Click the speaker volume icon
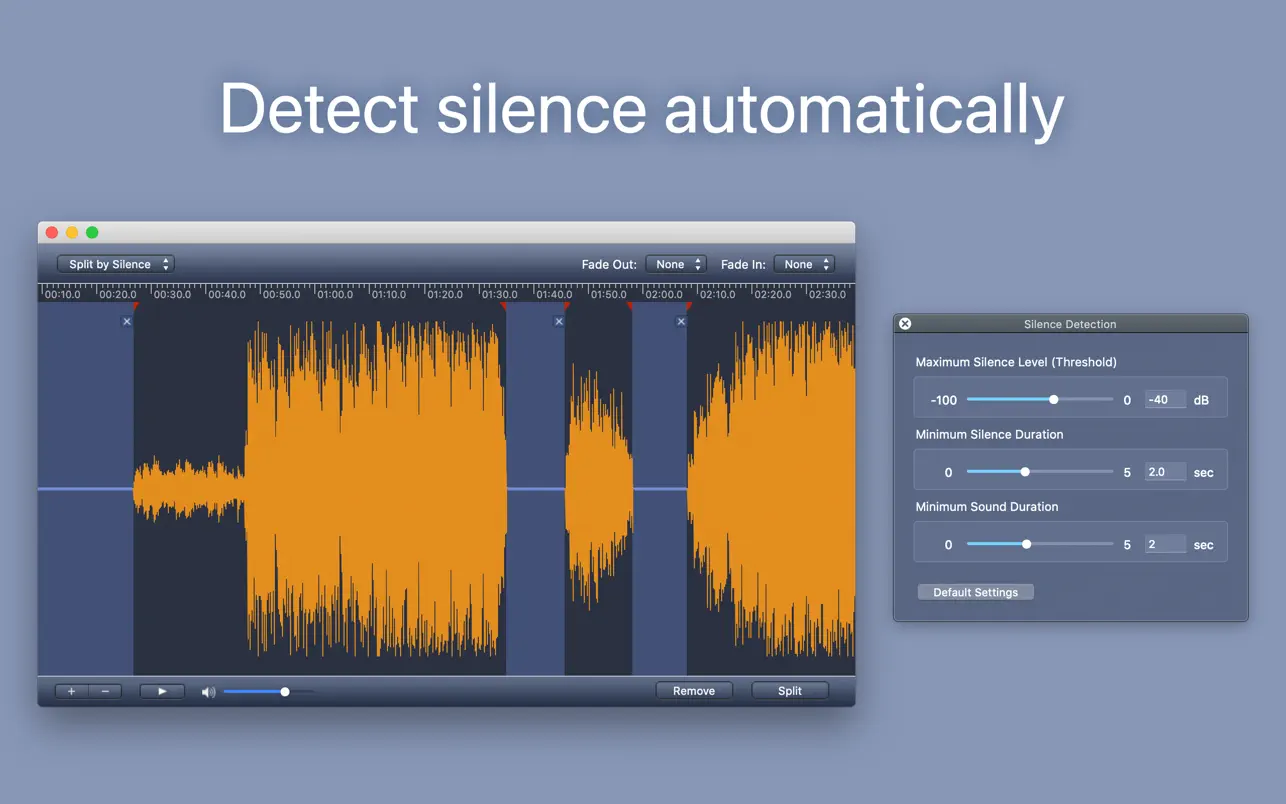The width and height of the screenshot is (1286, 804). 208,692
